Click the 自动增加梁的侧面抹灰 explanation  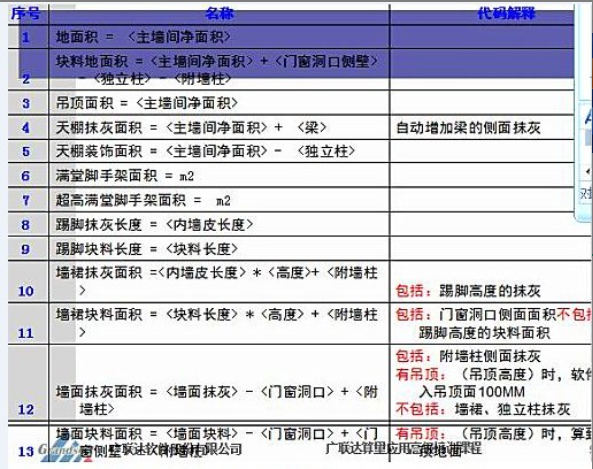pos(468,128)
